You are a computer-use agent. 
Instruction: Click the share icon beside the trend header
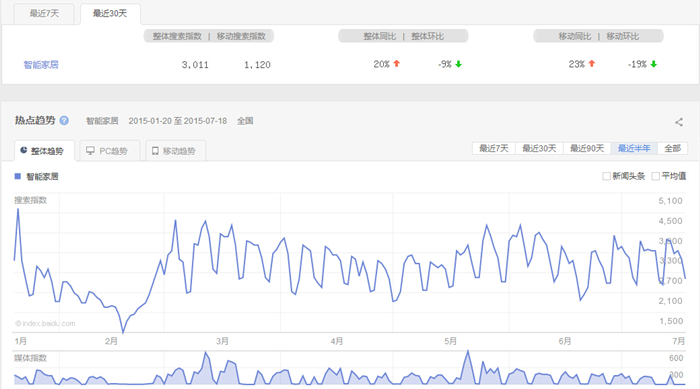[679, 122]
